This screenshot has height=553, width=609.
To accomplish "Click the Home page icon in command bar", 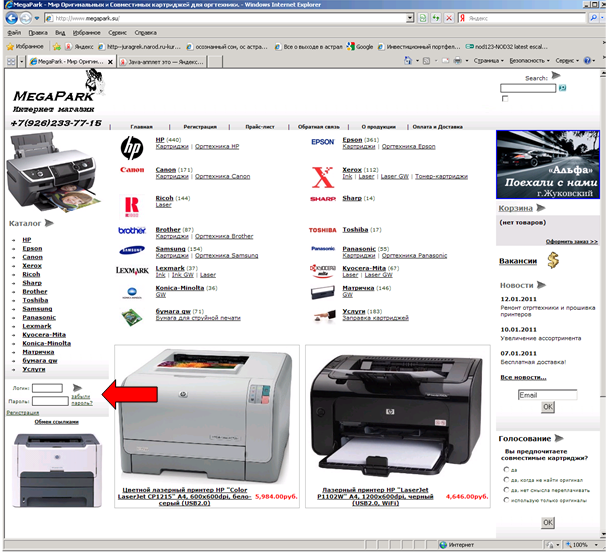I will pyautogui.click(x=408, y=61).
